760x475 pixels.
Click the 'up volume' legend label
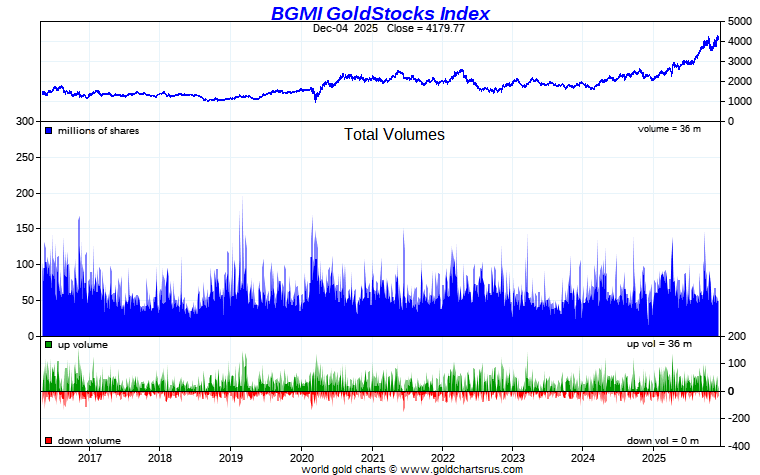83,345
